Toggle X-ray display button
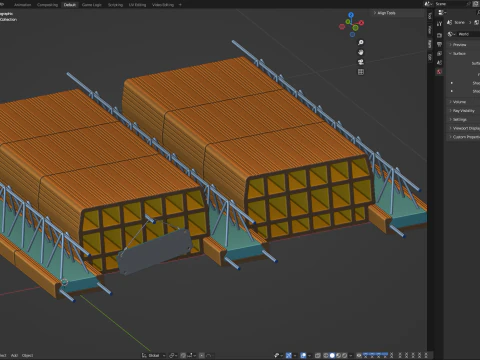 318,355
